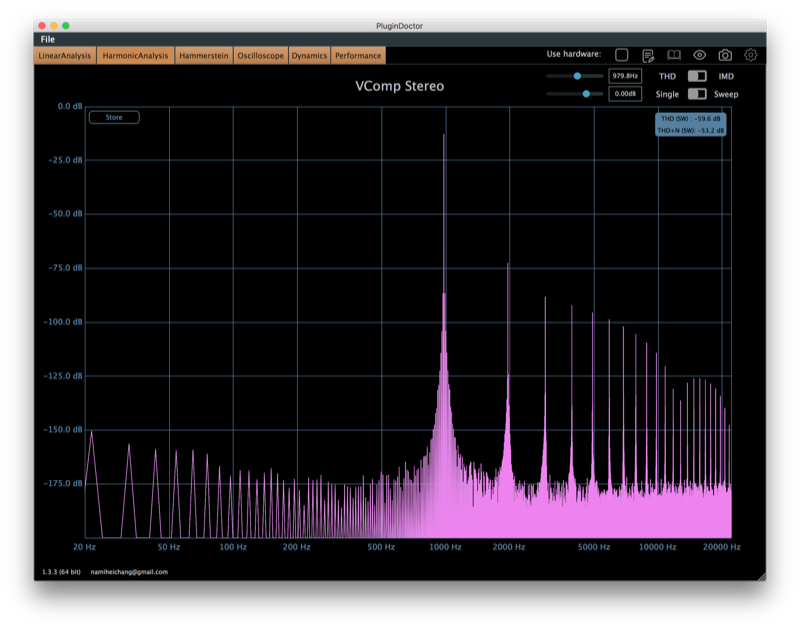Click the -125.0 dB axis label
Image resolution: width=800 pixels, height=629 pixels.
click(63, 376)
